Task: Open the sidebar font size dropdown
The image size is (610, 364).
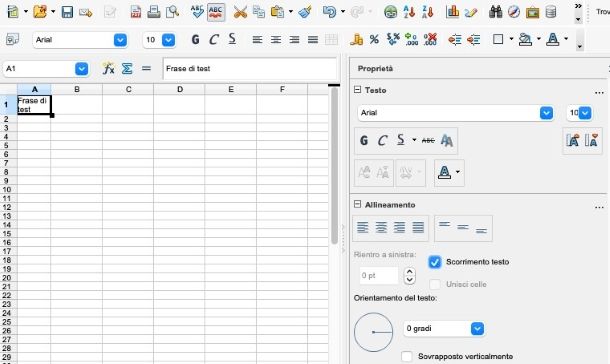Action: [585, 113]
